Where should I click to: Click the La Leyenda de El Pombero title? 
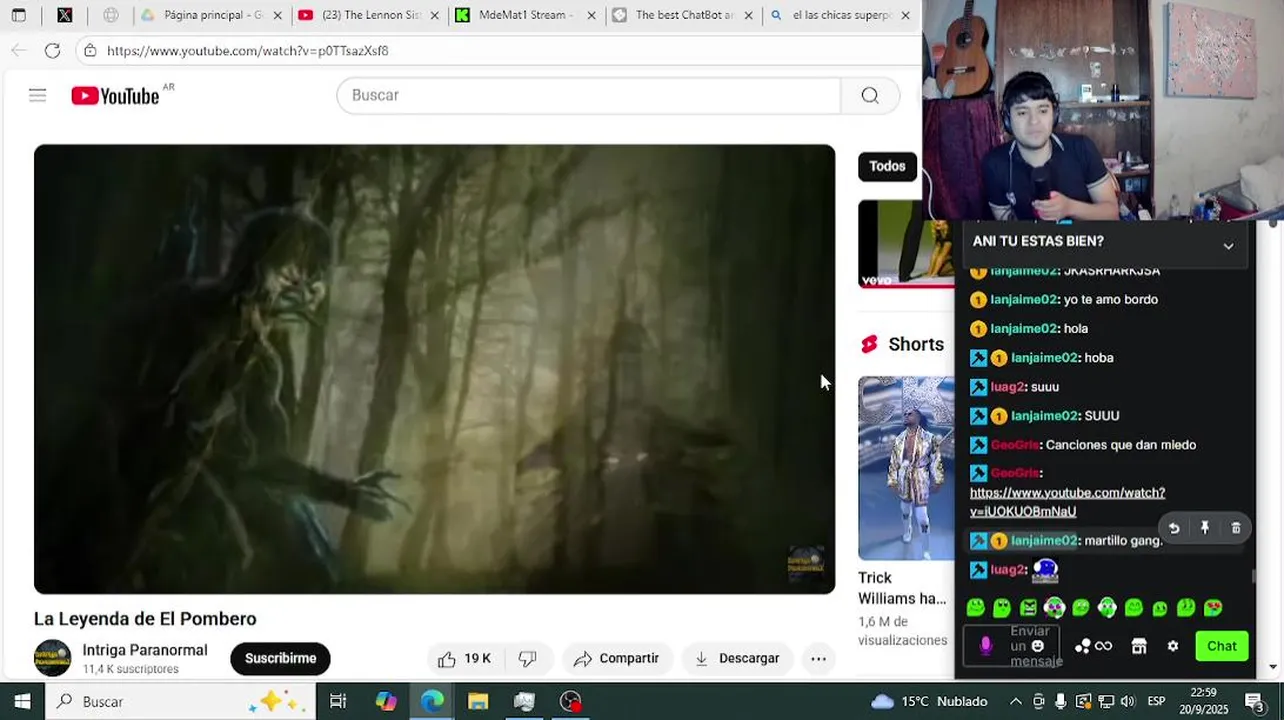coord(145,619)
